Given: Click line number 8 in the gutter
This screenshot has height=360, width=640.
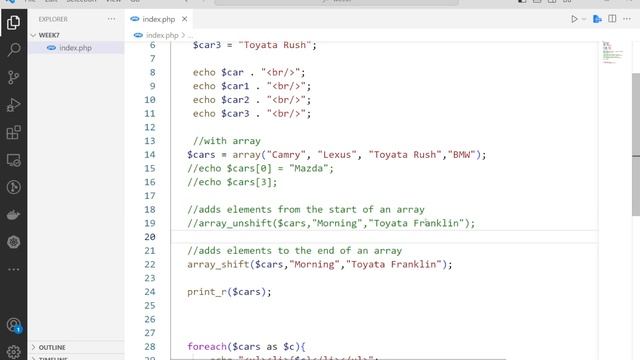Looking at the screenshot, I should [152, 73].
